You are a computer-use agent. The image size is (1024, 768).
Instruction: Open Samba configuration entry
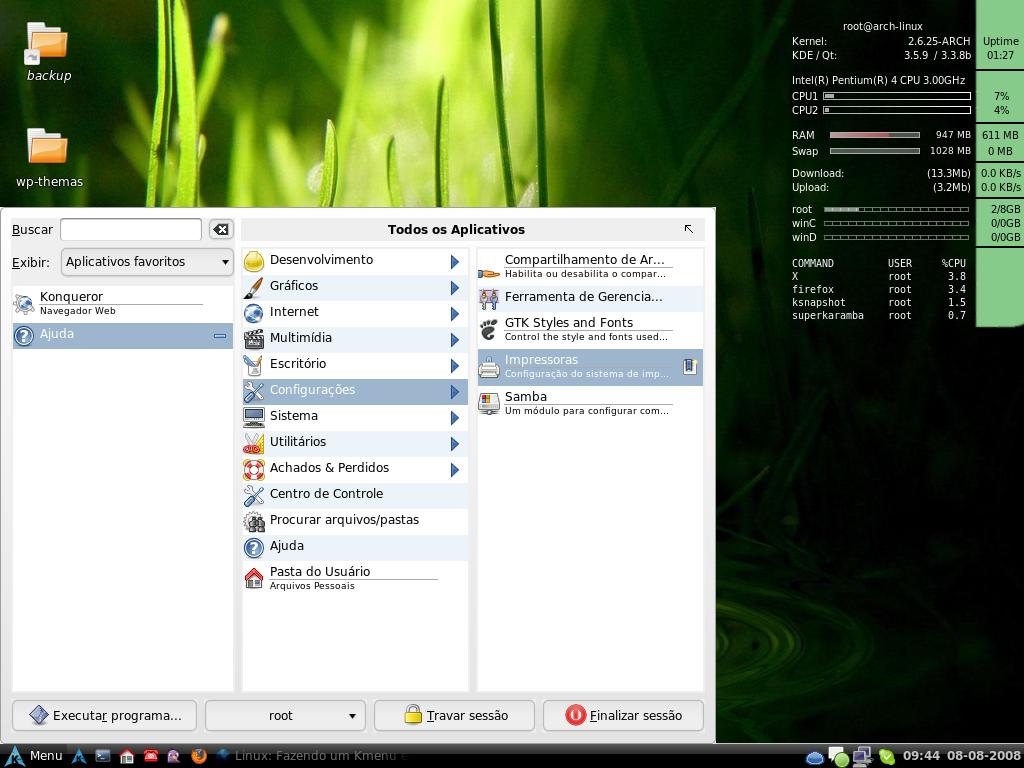[590, 403]
